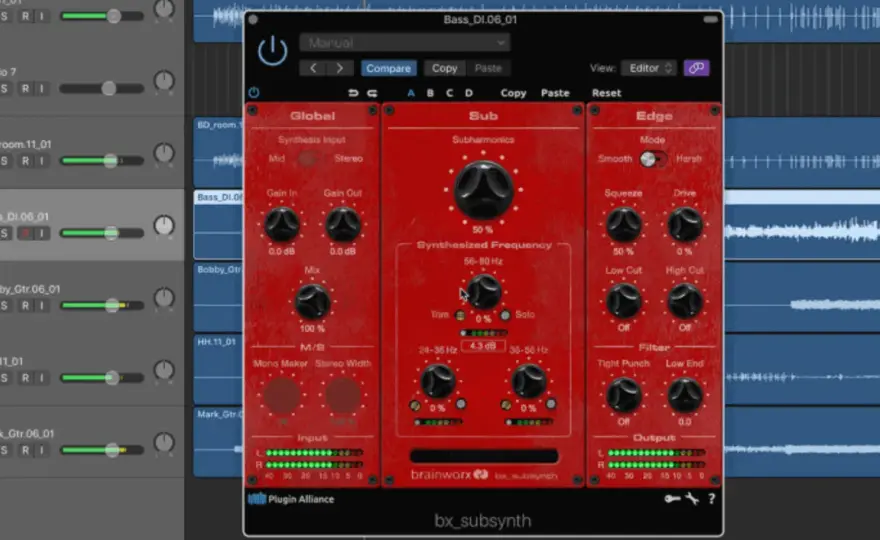Toggle the plugin bypass power button
Image resolution: width=880 pixels, height=540 pixels.
point(273,51)
